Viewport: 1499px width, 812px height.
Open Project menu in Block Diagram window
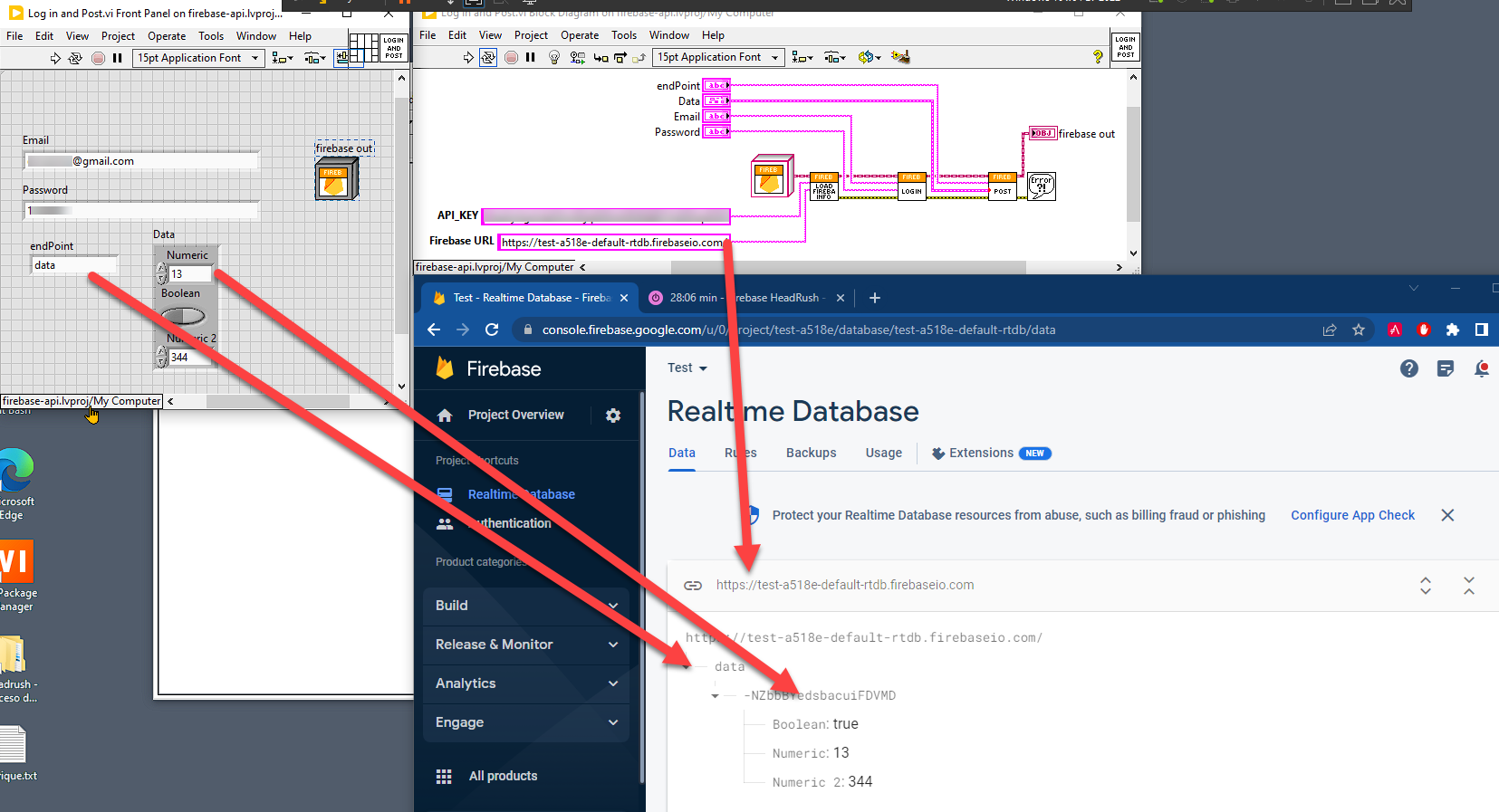click(531, 35)
